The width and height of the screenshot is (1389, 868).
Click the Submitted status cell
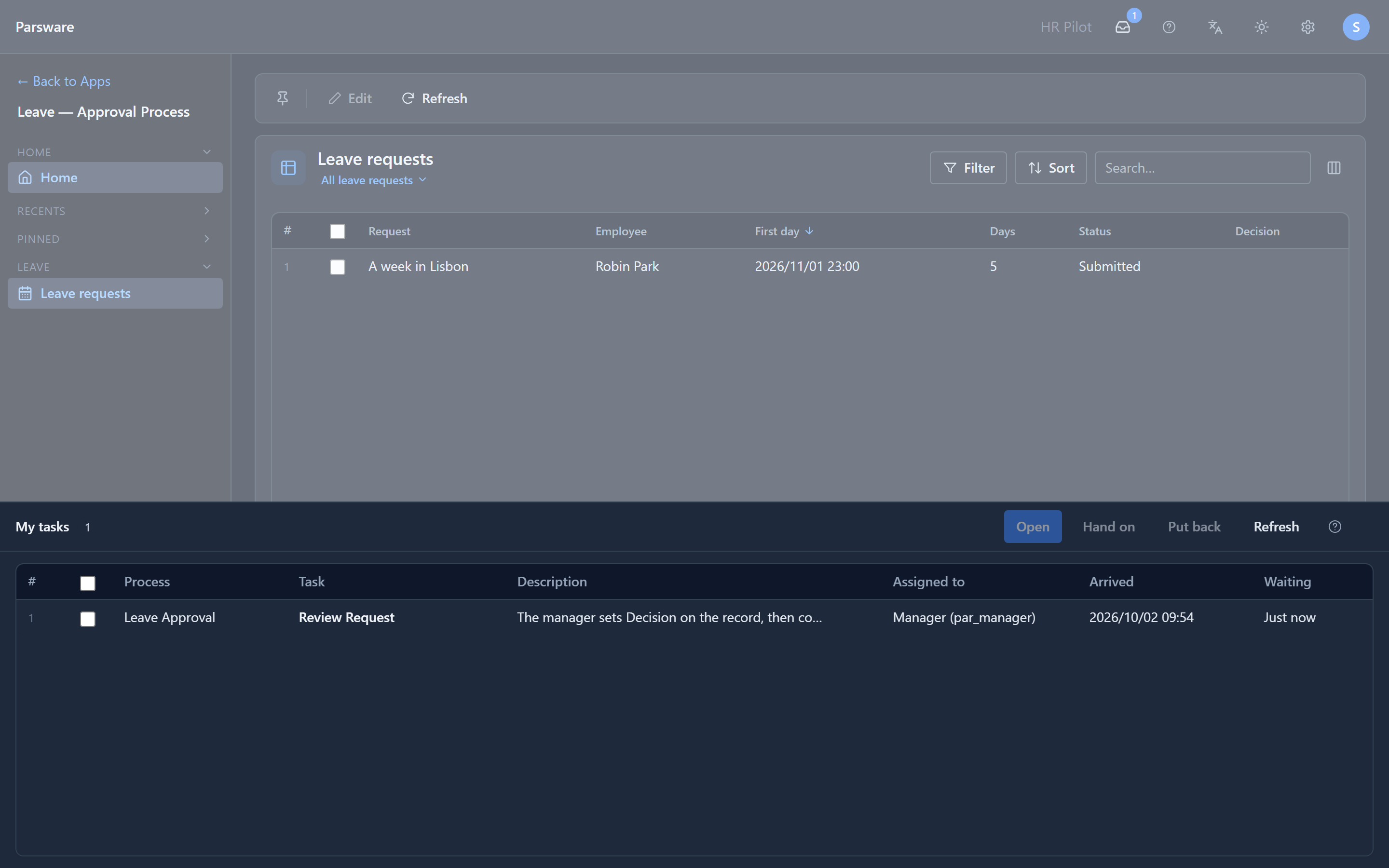click(x=1109, y=266)
